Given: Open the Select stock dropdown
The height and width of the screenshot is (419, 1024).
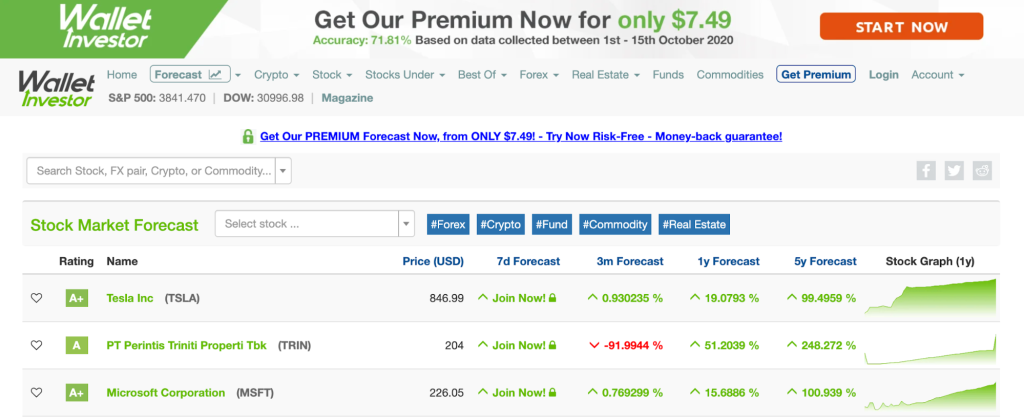Looking at the screenshot, I should coord(314,224).
